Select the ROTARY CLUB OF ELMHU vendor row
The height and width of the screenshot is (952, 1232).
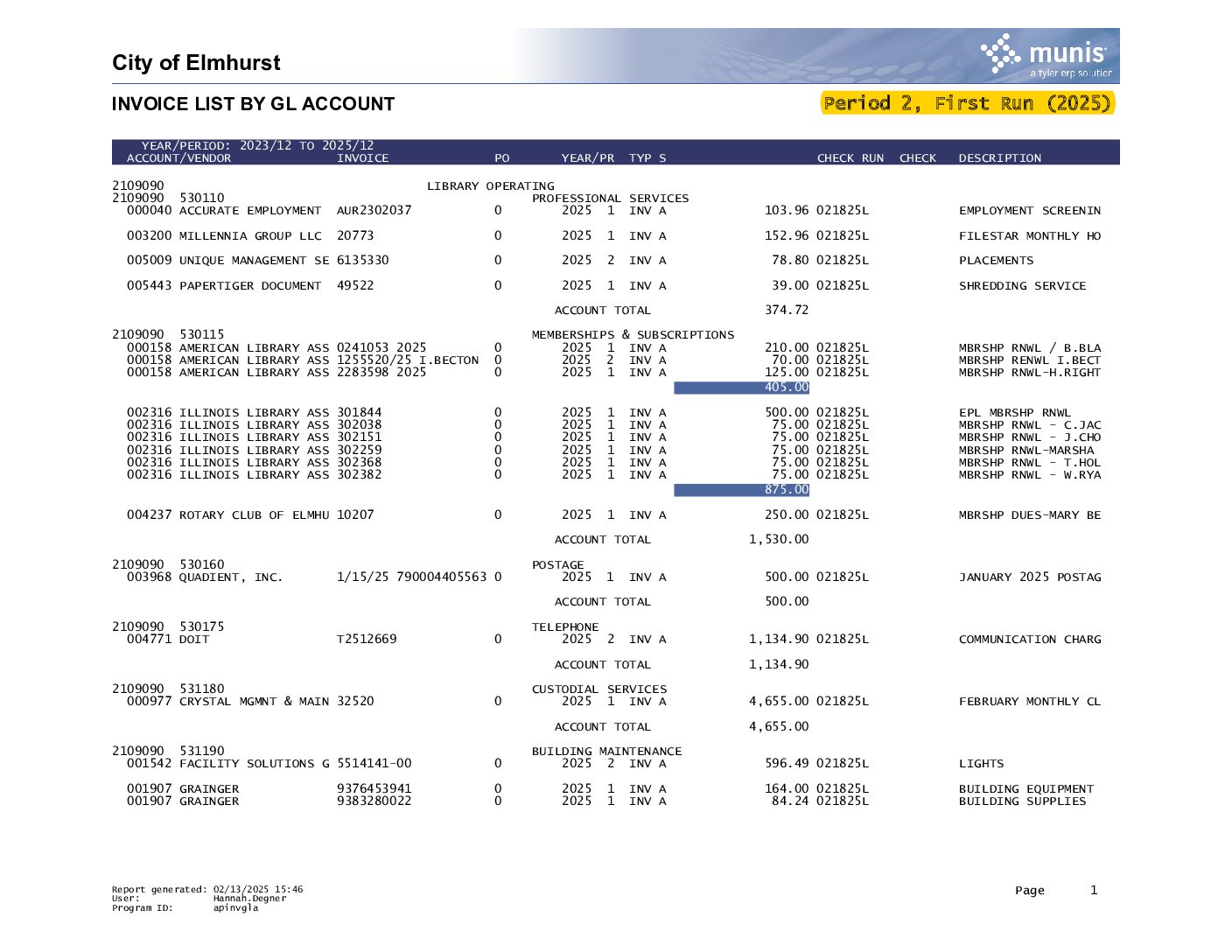[x=614, y=515]
